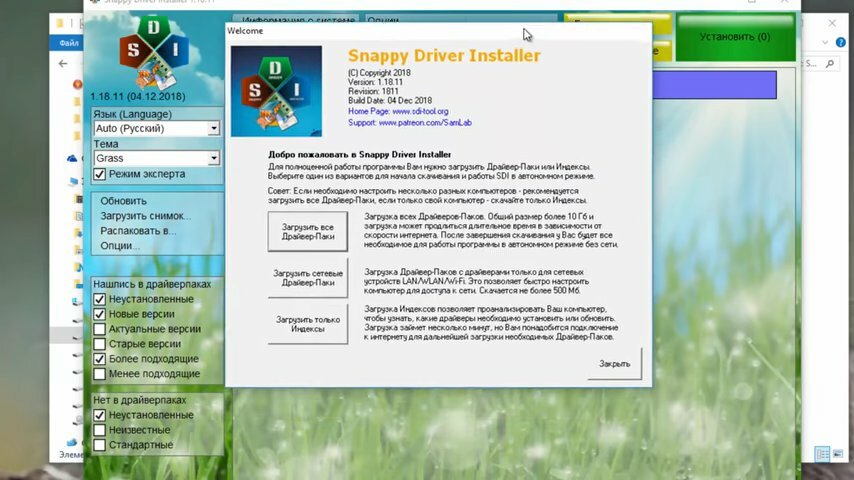Click version text 1.18.11 (04.12.2018)
Viewport: 854px width, 480px height.
tap(138, 96)
